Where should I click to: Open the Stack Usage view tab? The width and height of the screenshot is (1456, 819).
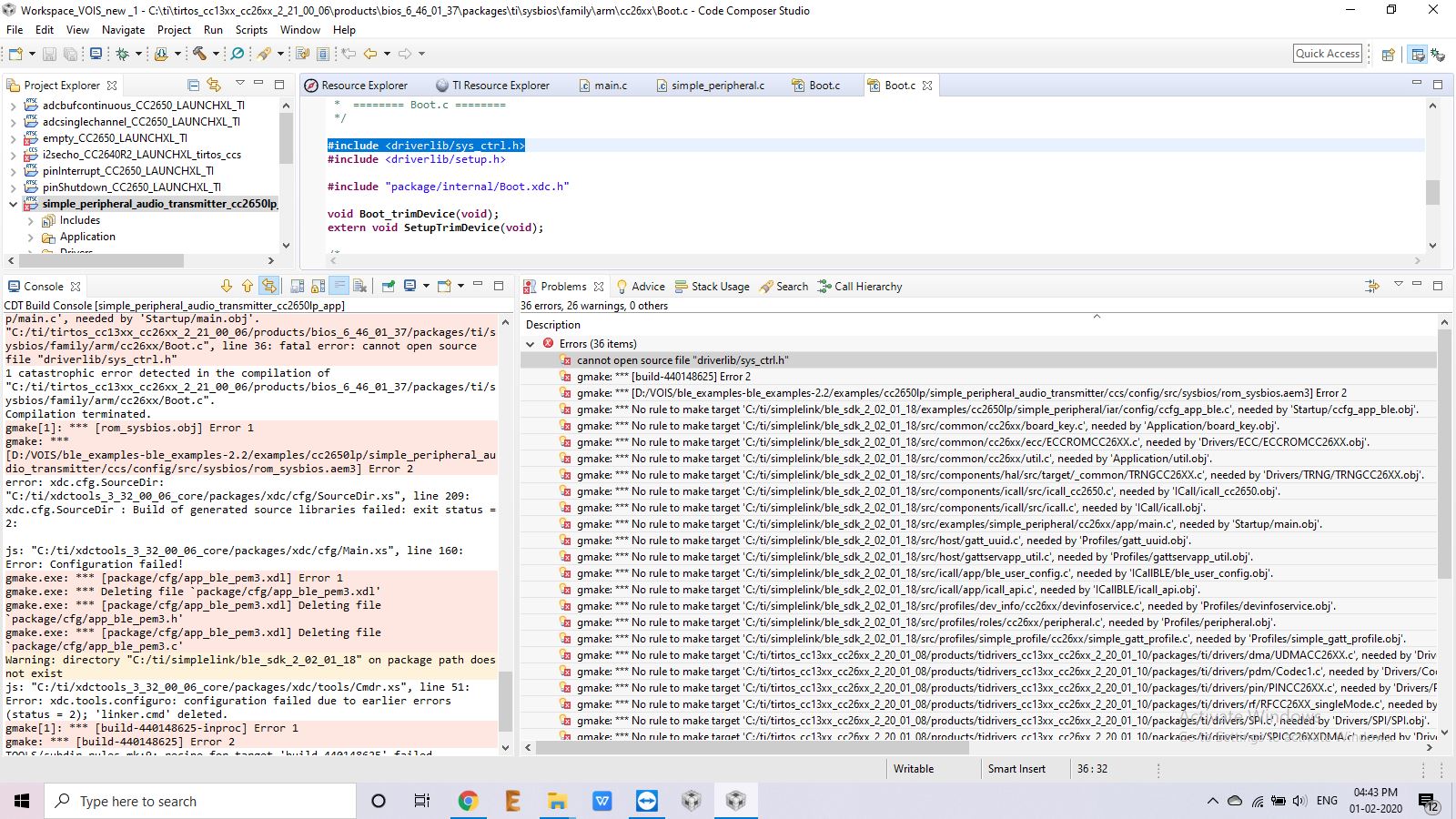click(713, 287)
